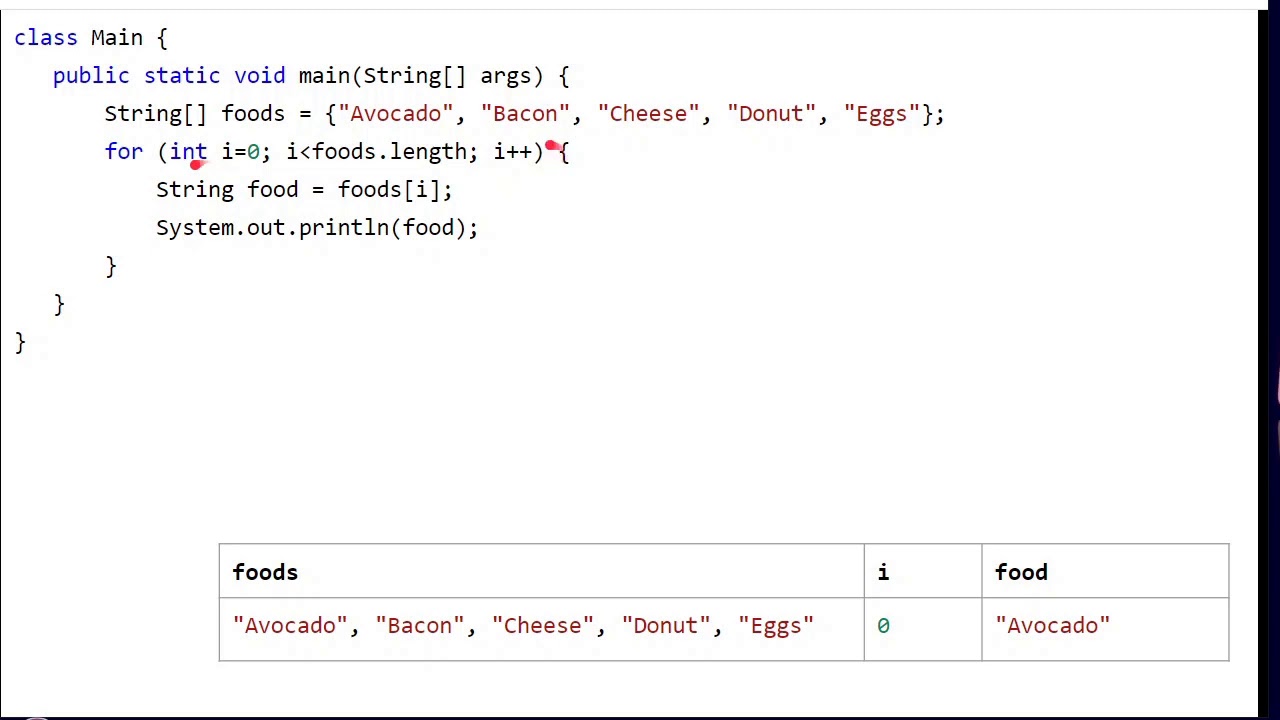Click the "String[] foods" variable declaration
The width and height of the screenshot is (1280, 720).
tap(194, 114)
